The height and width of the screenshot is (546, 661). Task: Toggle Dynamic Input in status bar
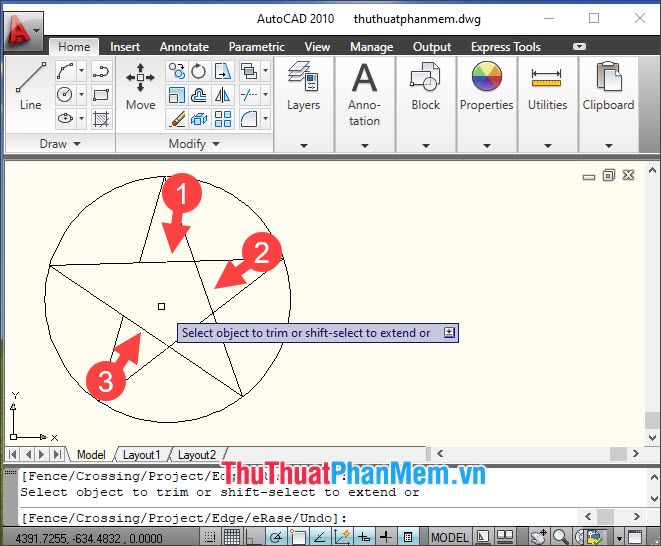pos(364,537)
